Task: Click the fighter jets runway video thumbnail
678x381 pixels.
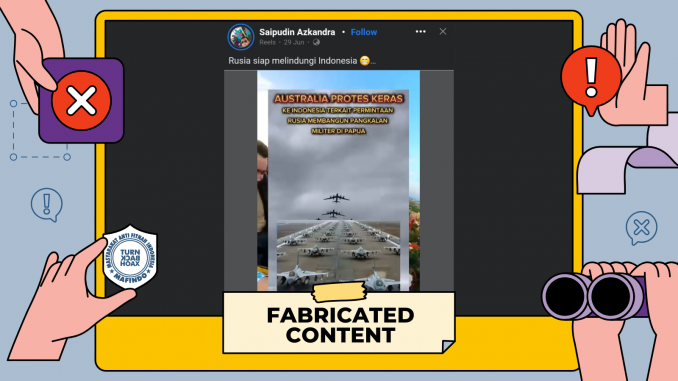Action: click(x=338, y=255)
